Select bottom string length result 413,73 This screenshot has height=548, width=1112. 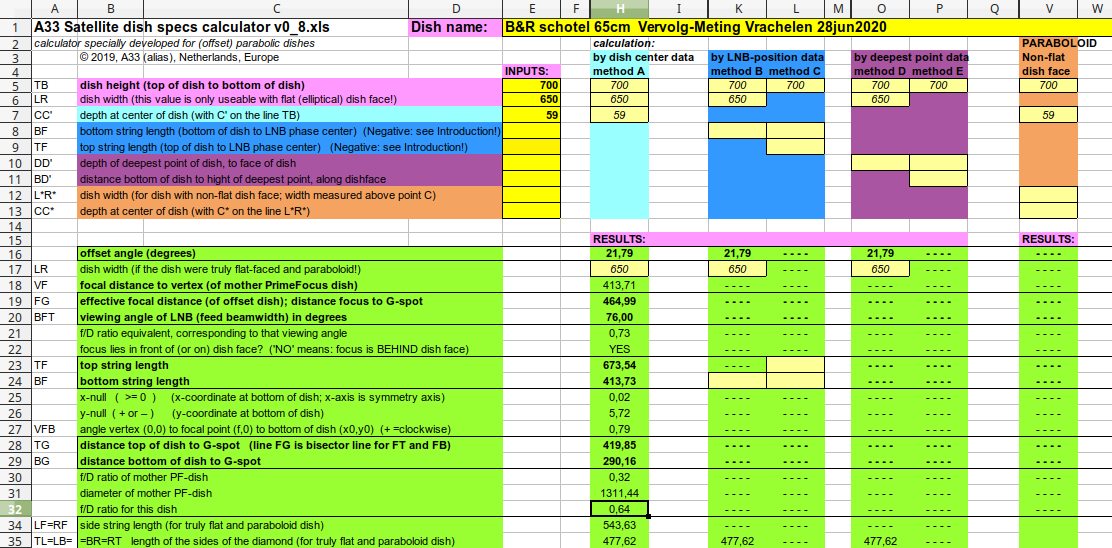620,381
